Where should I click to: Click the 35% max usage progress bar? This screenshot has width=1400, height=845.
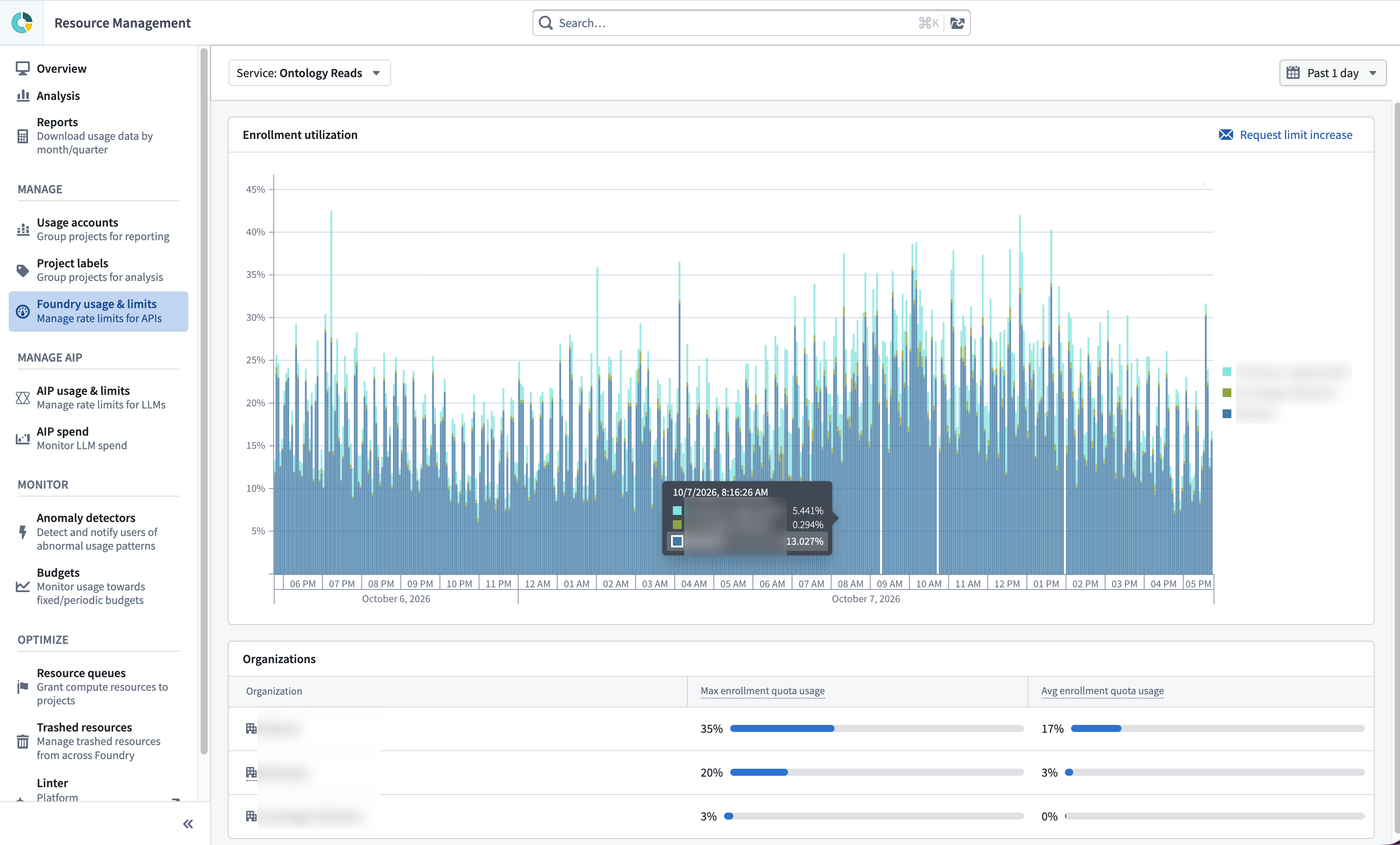[x=877, y=728]
